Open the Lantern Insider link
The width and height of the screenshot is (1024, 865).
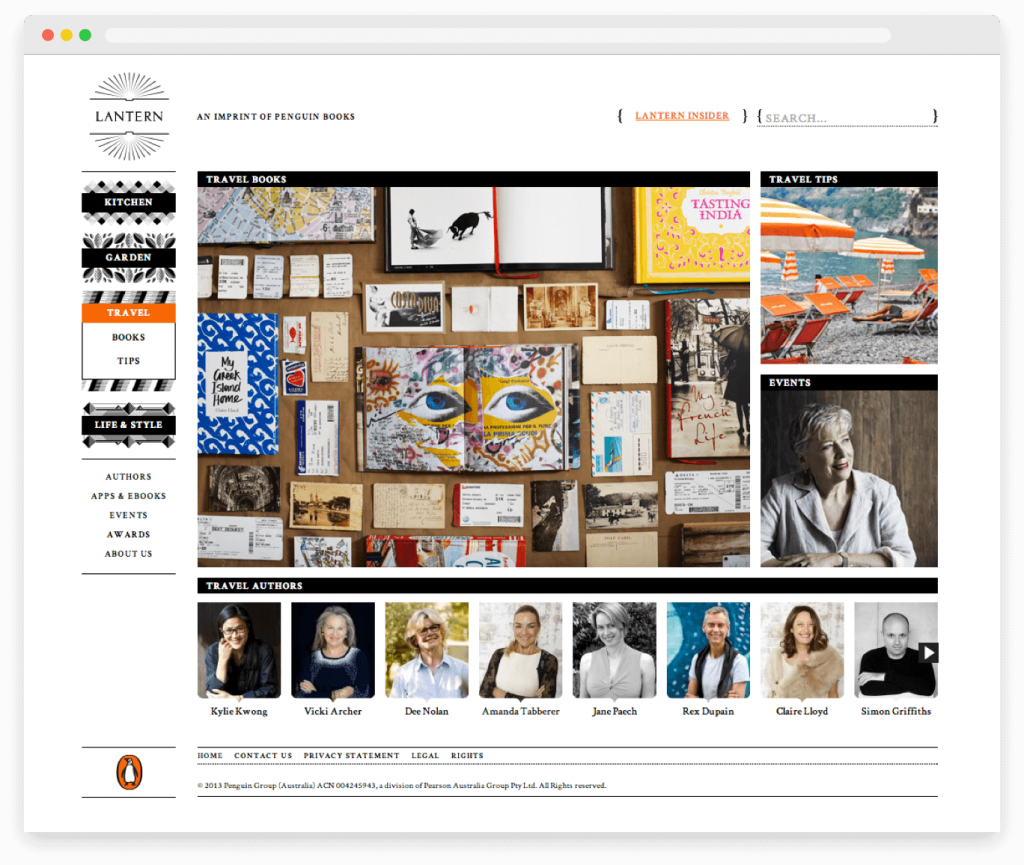(x=682, y=116)
